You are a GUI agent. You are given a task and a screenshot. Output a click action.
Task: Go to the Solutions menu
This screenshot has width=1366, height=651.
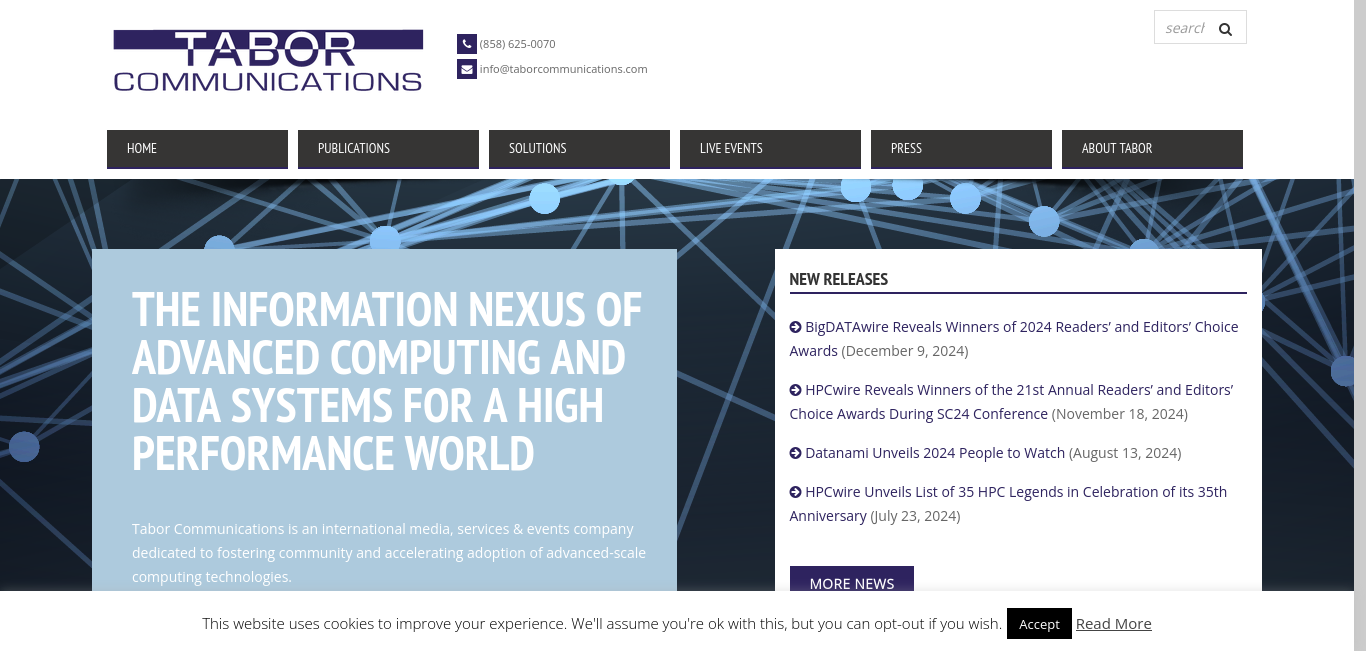click(579, 149)
